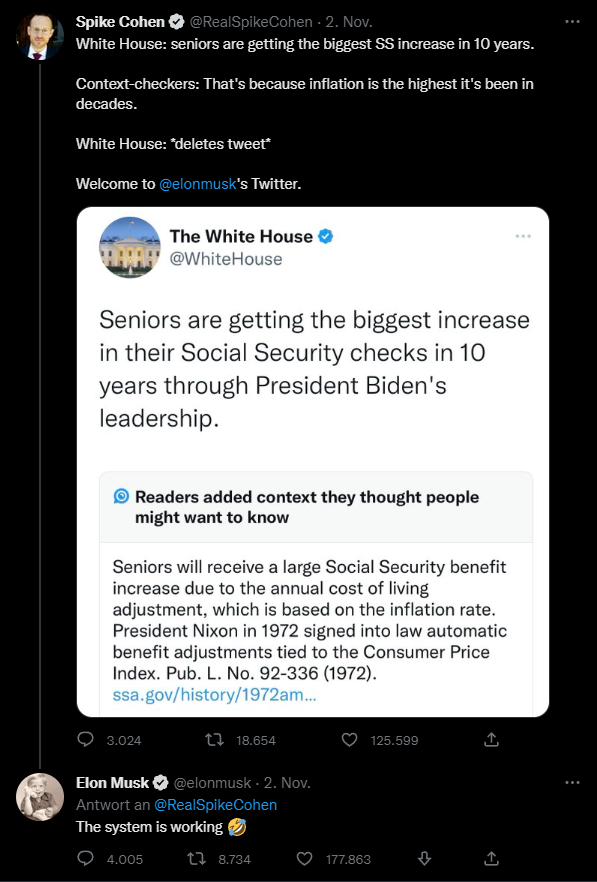Open the @RealSpikeCohen reply mention
Image resolution: width=597 pixels, height=882 pixels.
click(216, 805)
